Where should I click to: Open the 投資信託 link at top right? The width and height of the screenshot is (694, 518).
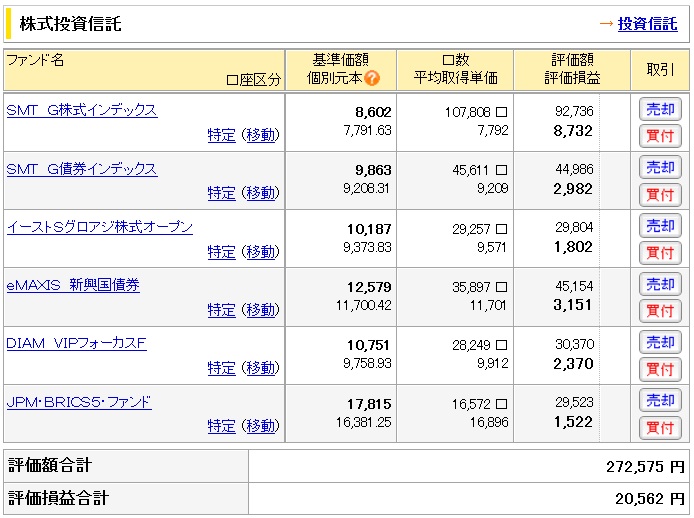pos(647,23)
